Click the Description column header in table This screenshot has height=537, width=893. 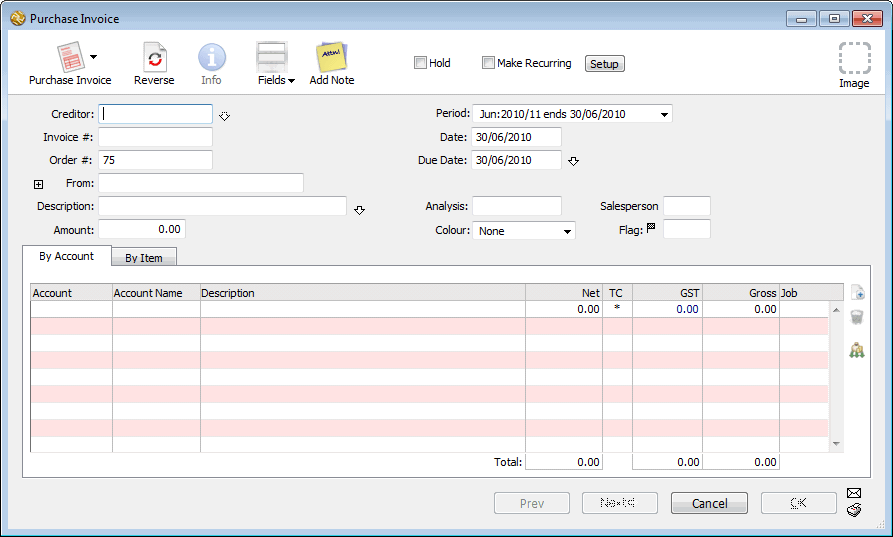pos(363,293)
